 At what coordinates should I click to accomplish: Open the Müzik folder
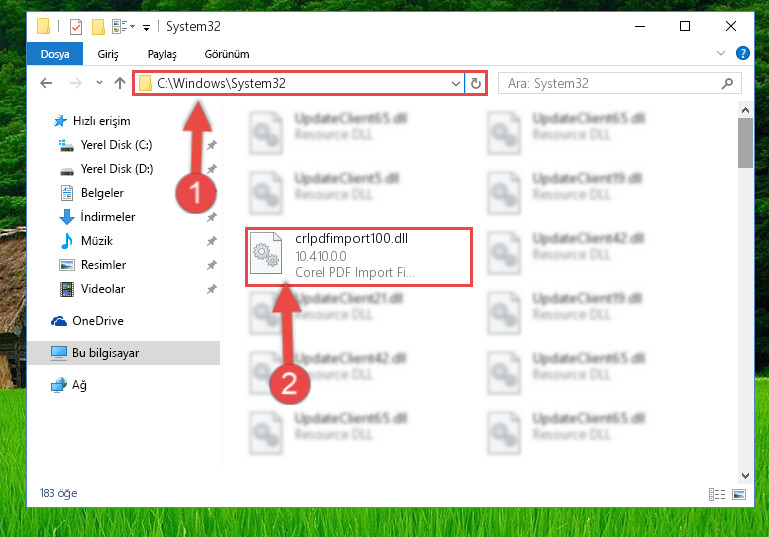click(97, 241)
